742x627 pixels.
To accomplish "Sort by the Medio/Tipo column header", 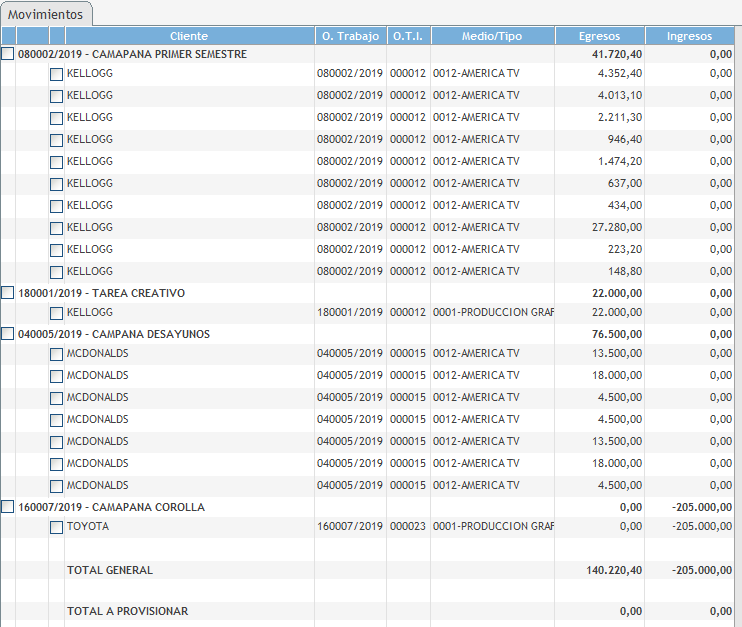I will point(492,36).
